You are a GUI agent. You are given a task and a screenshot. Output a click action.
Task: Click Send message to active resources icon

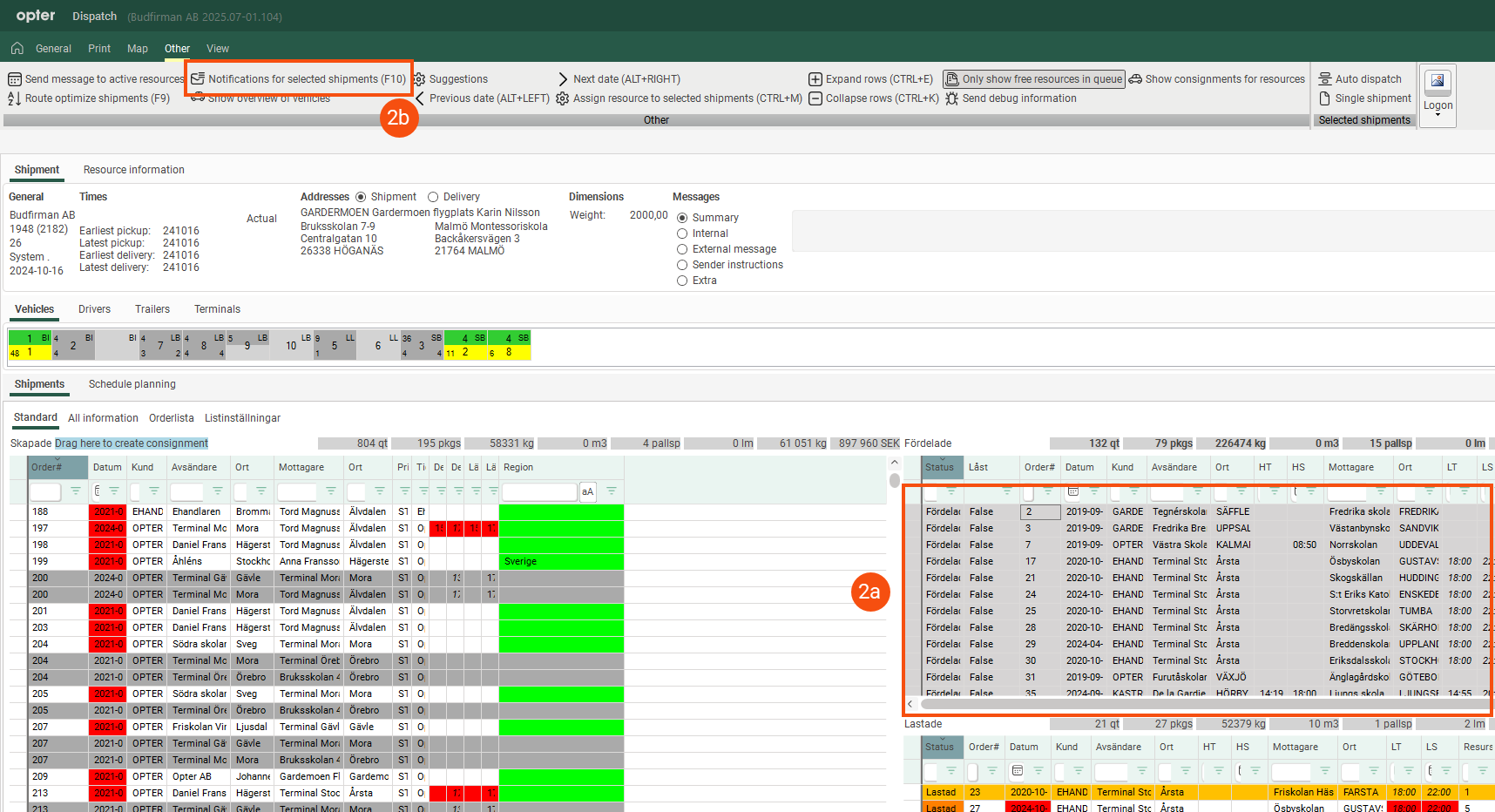[x=15, y=79]
